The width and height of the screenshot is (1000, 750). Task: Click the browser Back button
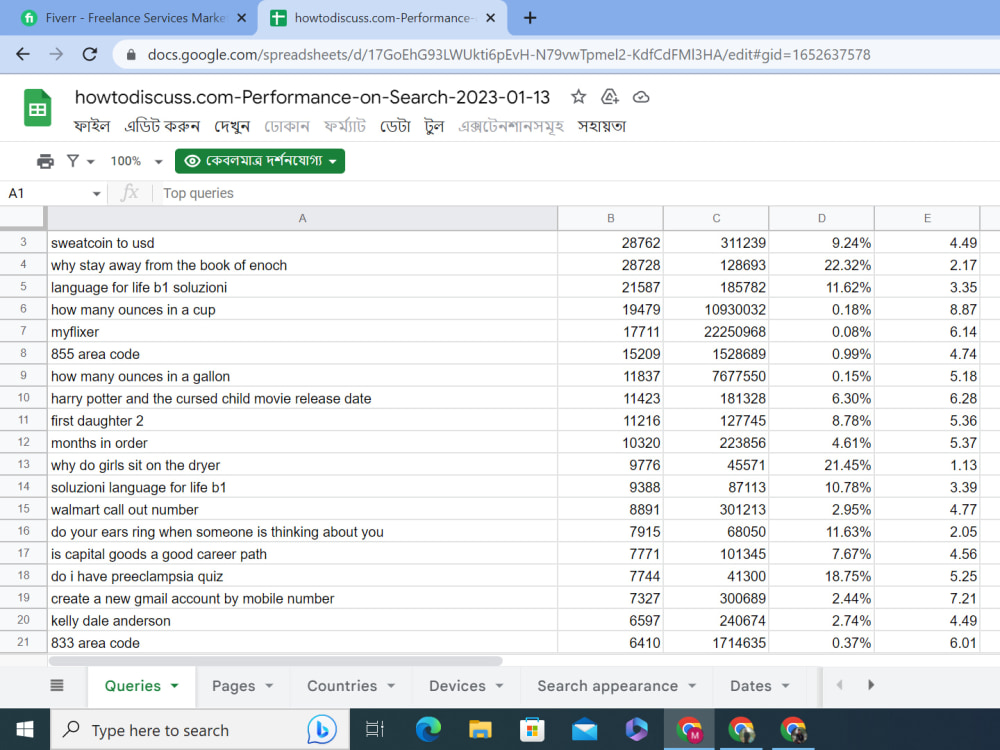coord(22,55)
